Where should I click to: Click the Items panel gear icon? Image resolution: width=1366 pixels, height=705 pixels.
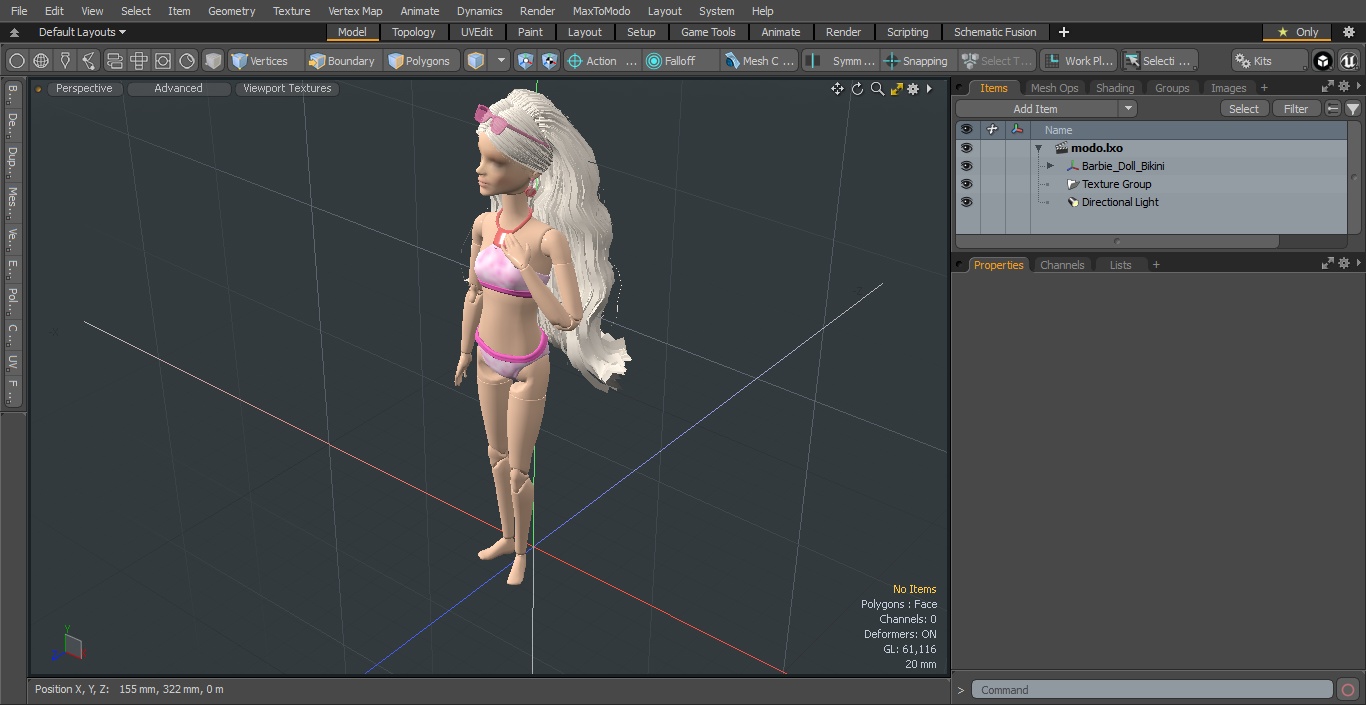(1344, 87)
